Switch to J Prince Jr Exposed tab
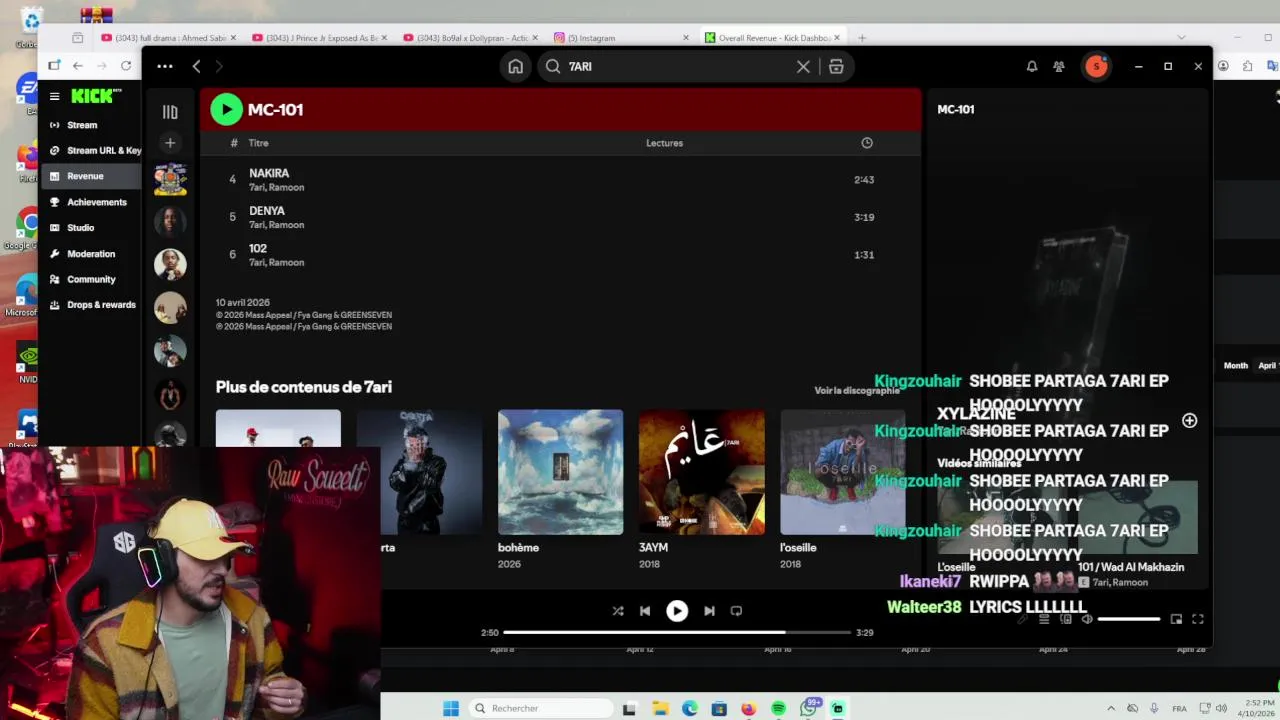 point(317,38)
